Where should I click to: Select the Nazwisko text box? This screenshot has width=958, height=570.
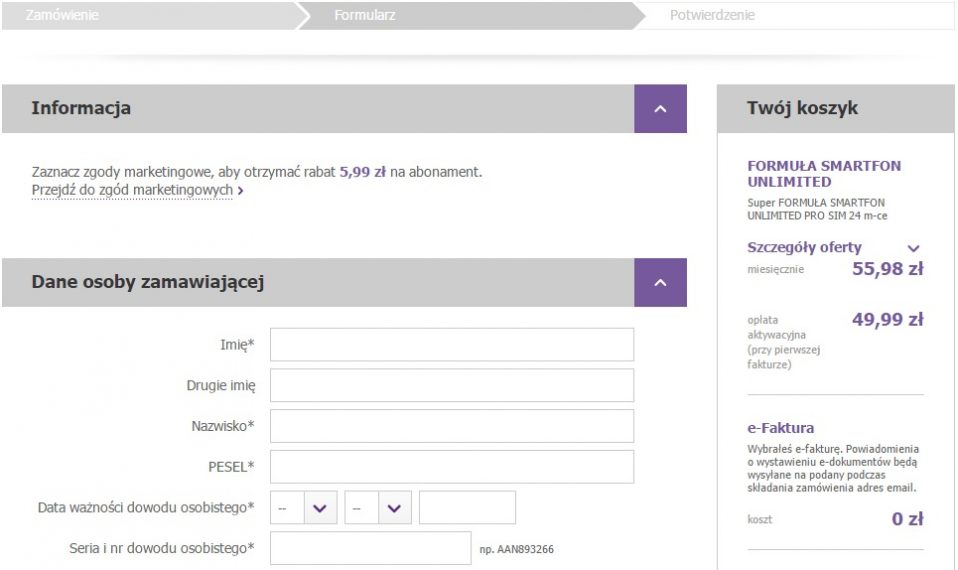coord(451,426)
